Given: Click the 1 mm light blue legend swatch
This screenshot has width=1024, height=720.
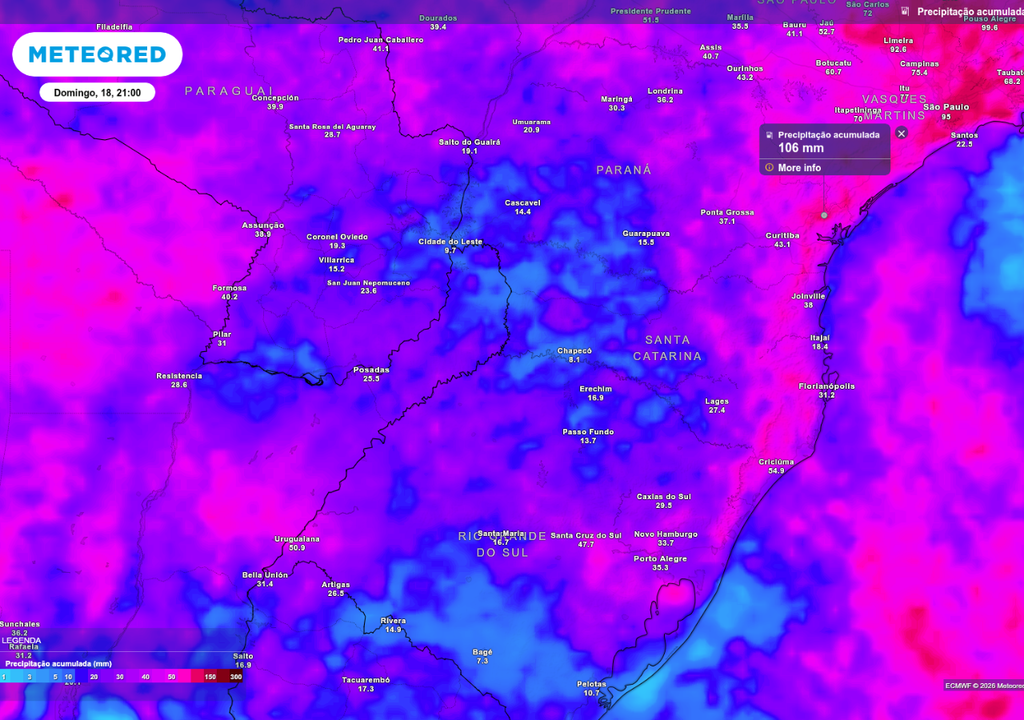Looking at the screenshot, I should point(5,677).
